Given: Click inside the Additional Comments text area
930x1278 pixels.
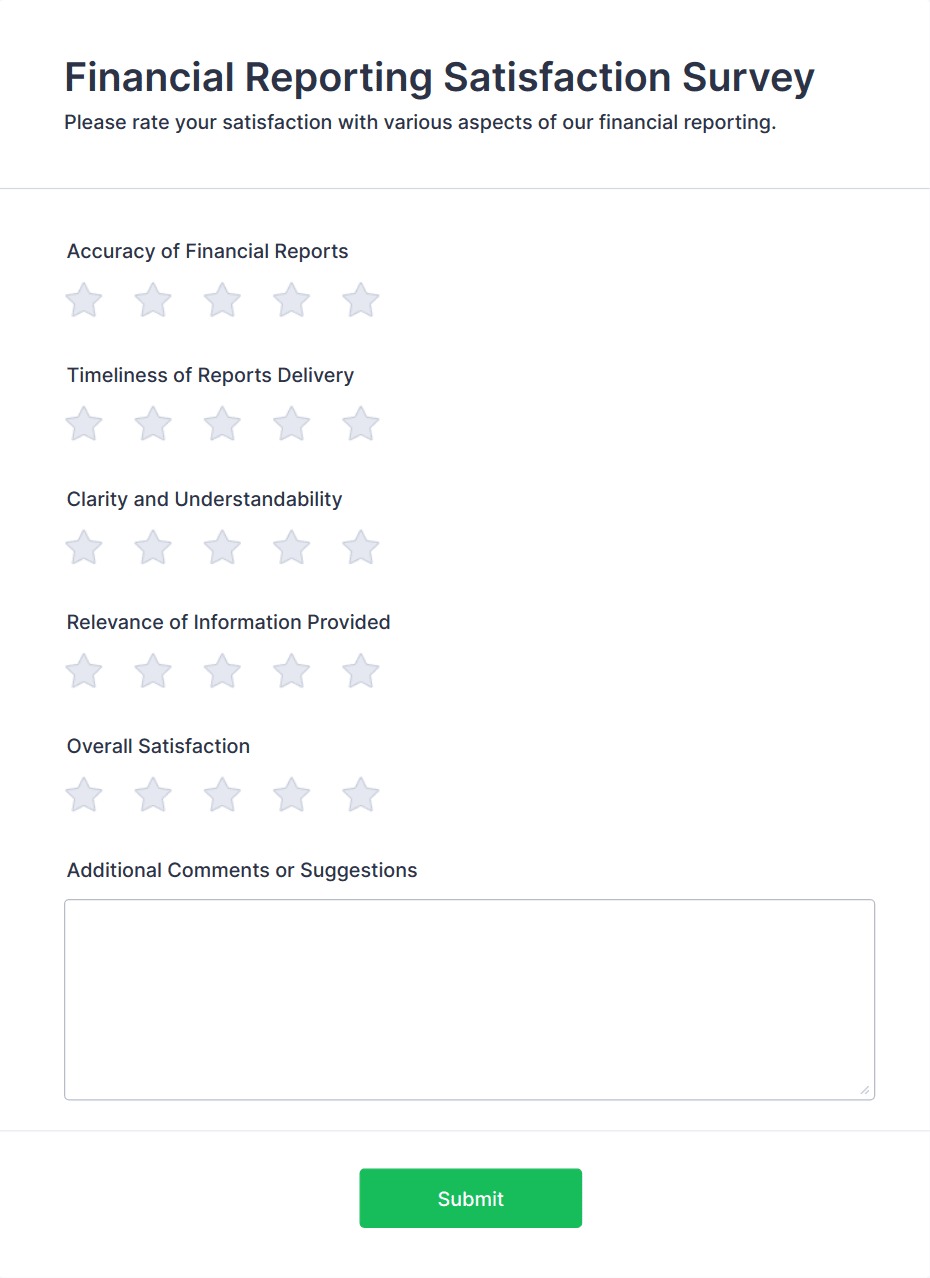Looking at the screenshot, I should (469, 999).
